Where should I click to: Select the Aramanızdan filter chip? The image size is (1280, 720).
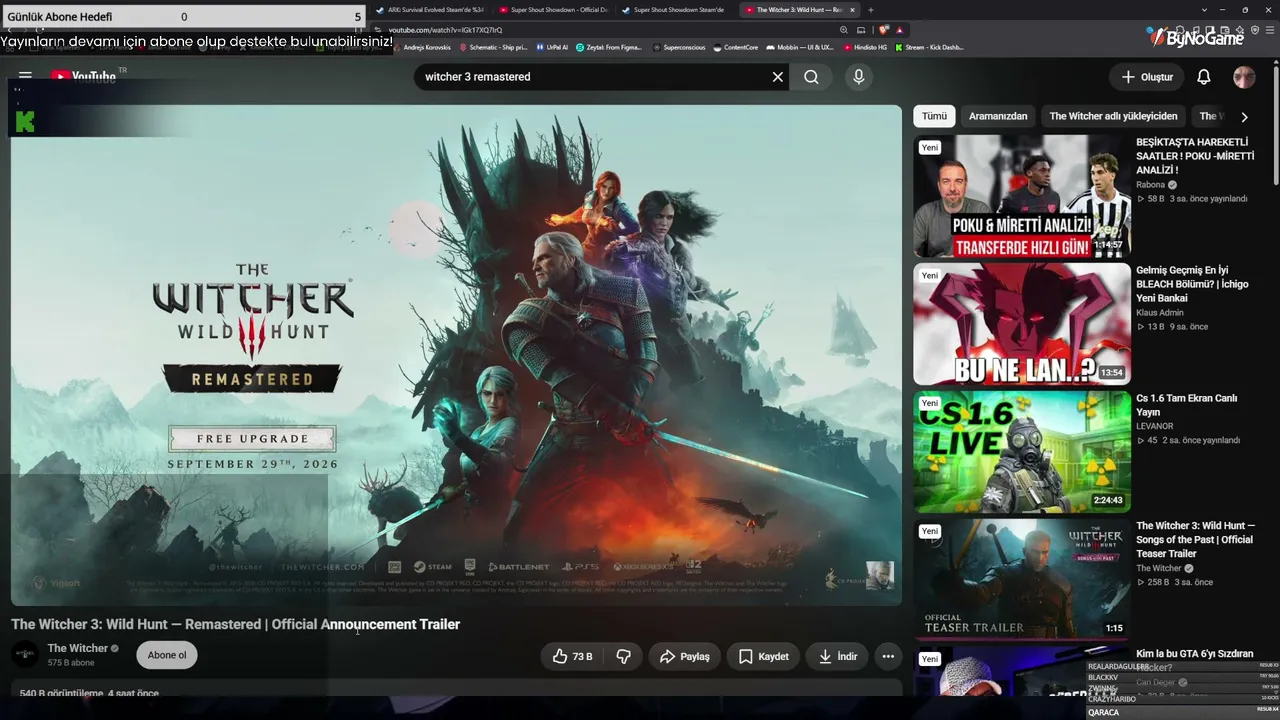tap(998, 116)
